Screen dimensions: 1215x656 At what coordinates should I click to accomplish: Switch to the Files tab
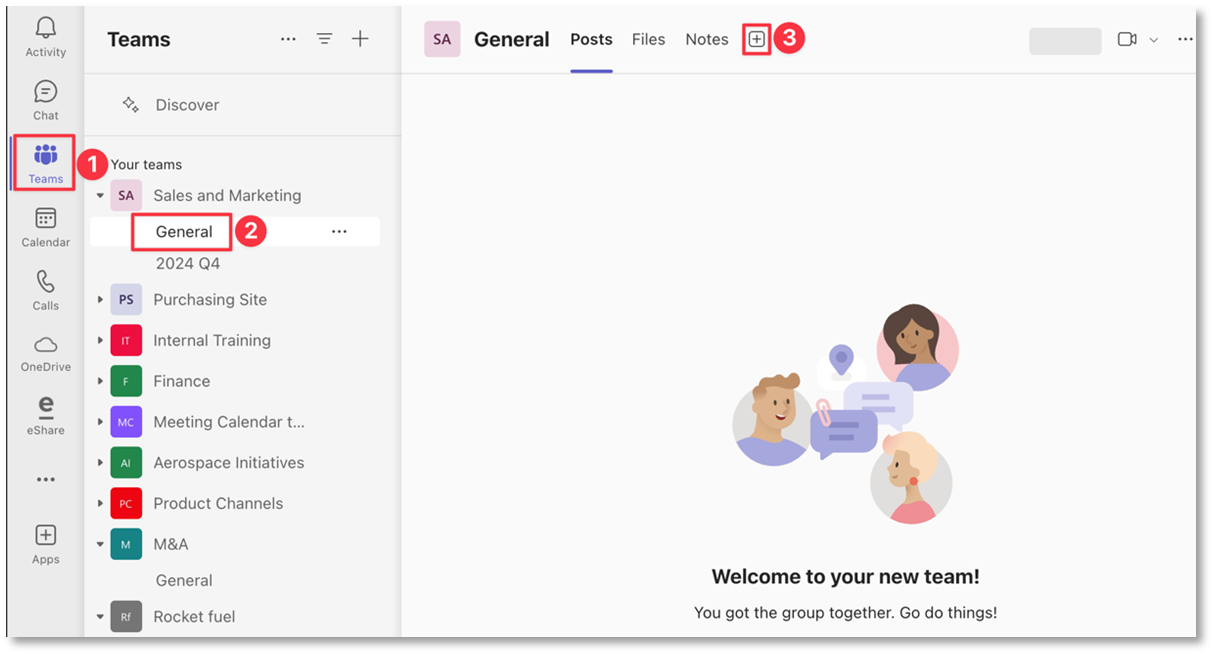648,39
